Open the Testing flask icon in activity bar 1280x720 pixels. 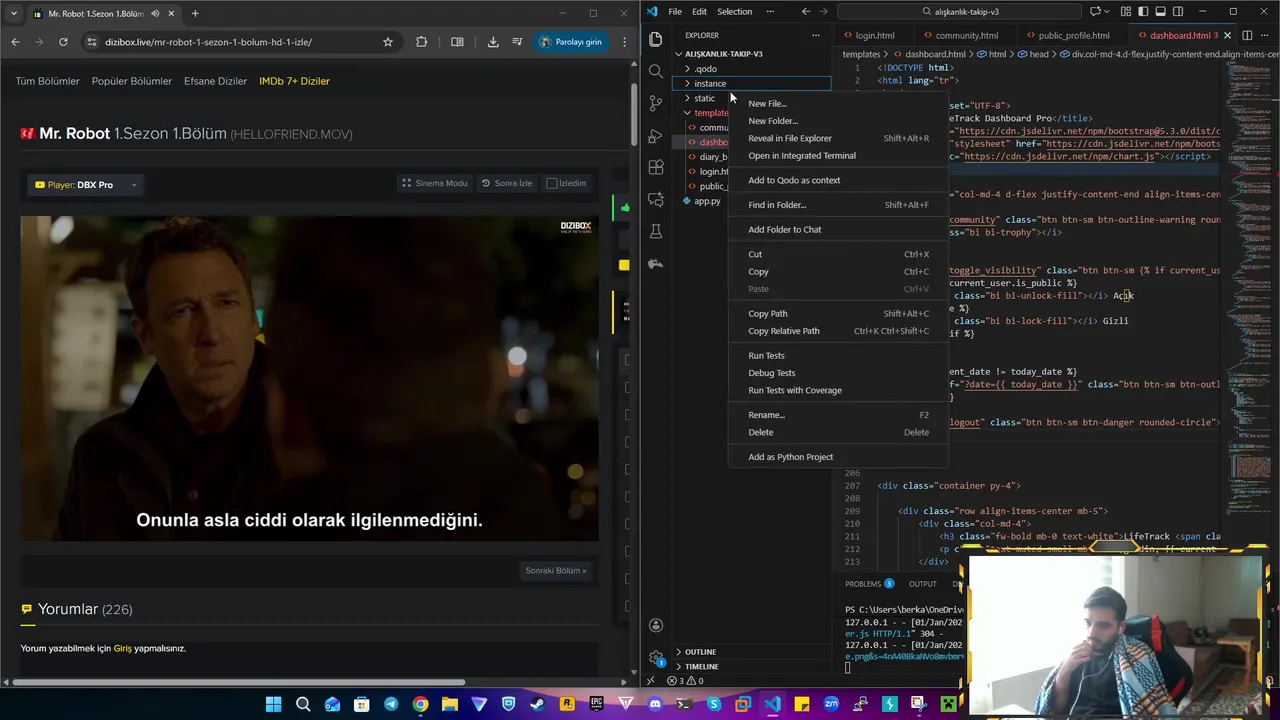tap(656, 231)
